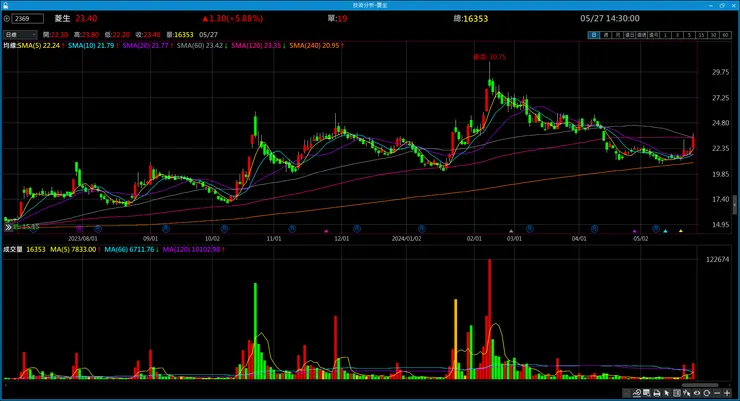Zoom out chart with minus icon

click(x=717, y=393)
